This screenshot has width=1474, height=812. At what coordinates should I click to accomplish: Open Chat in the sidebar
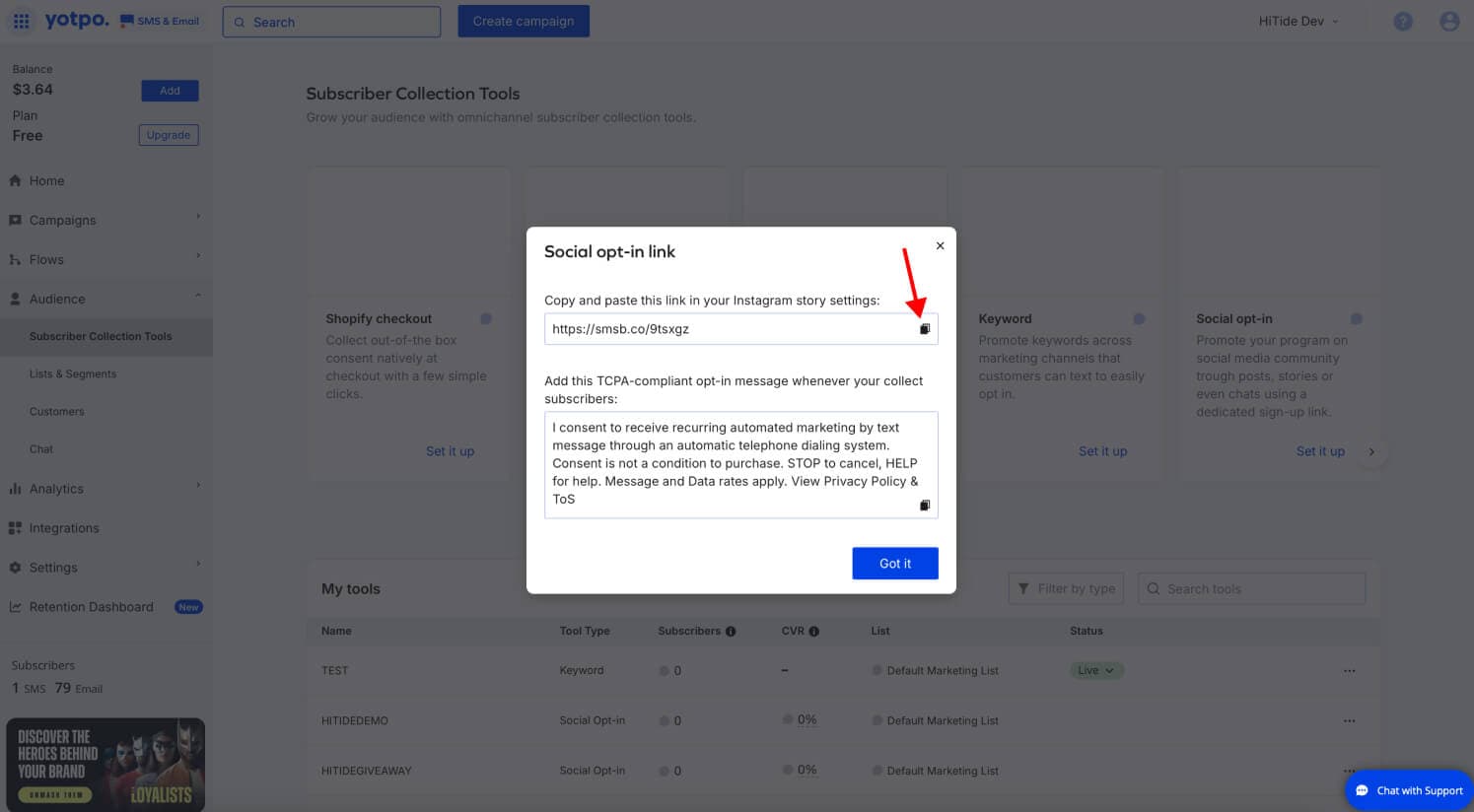pos(41,448)
